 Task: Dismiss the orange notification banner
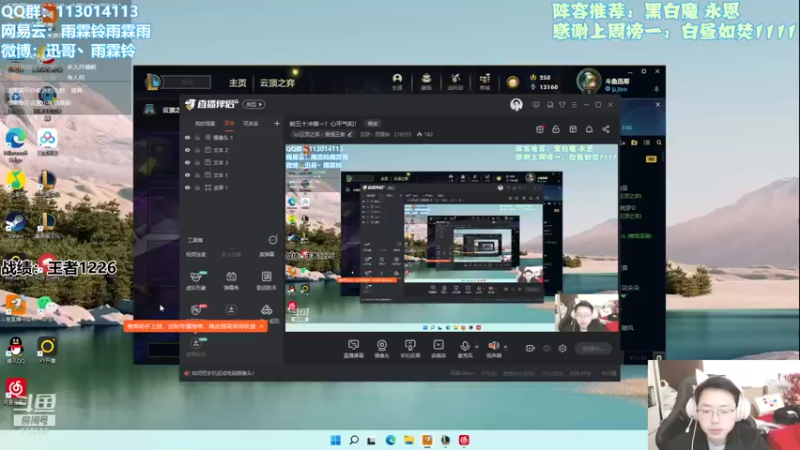pos(262,326)
